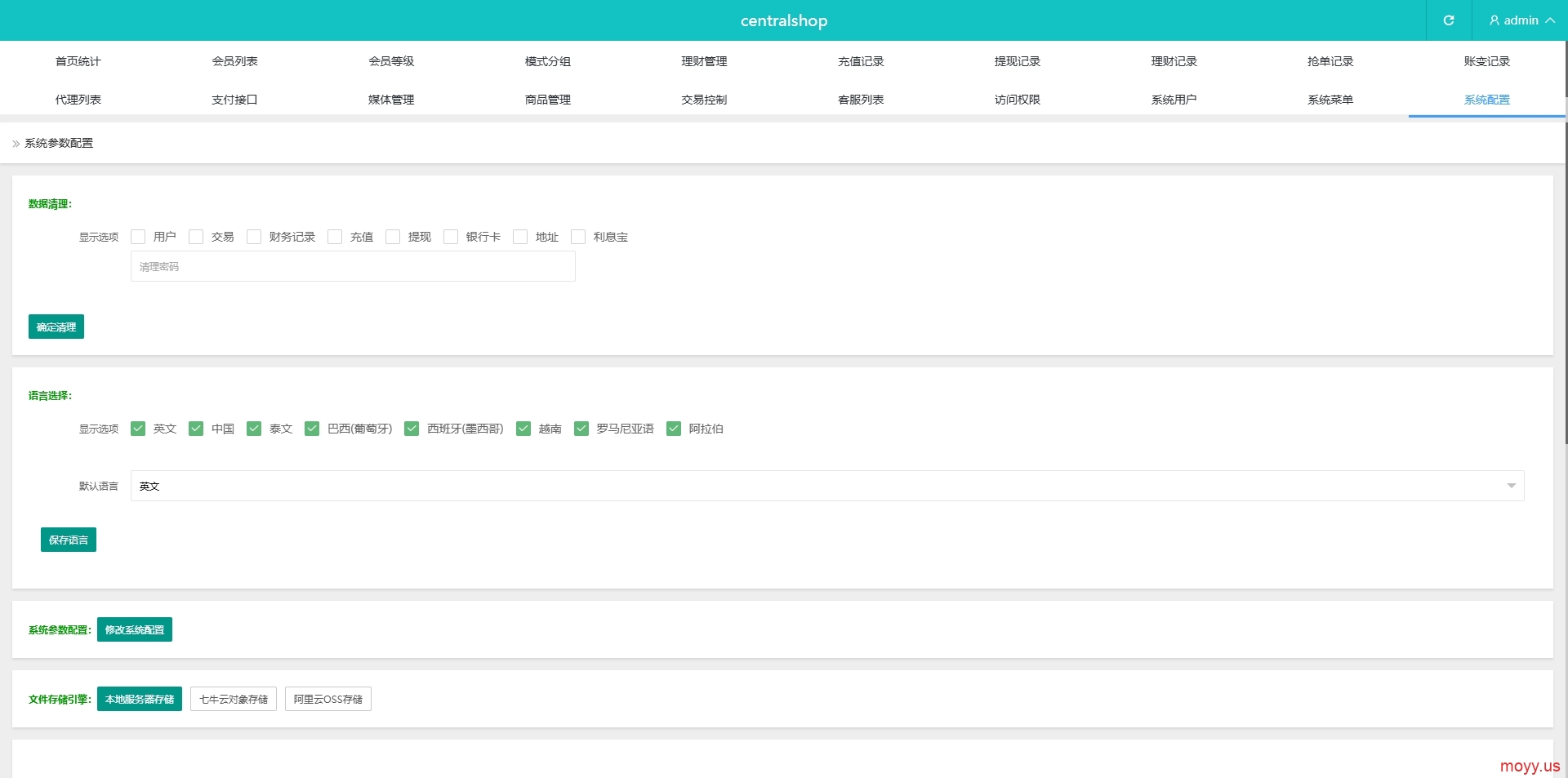
Task: Open the 提现记录 menu
Action: 1018,61
